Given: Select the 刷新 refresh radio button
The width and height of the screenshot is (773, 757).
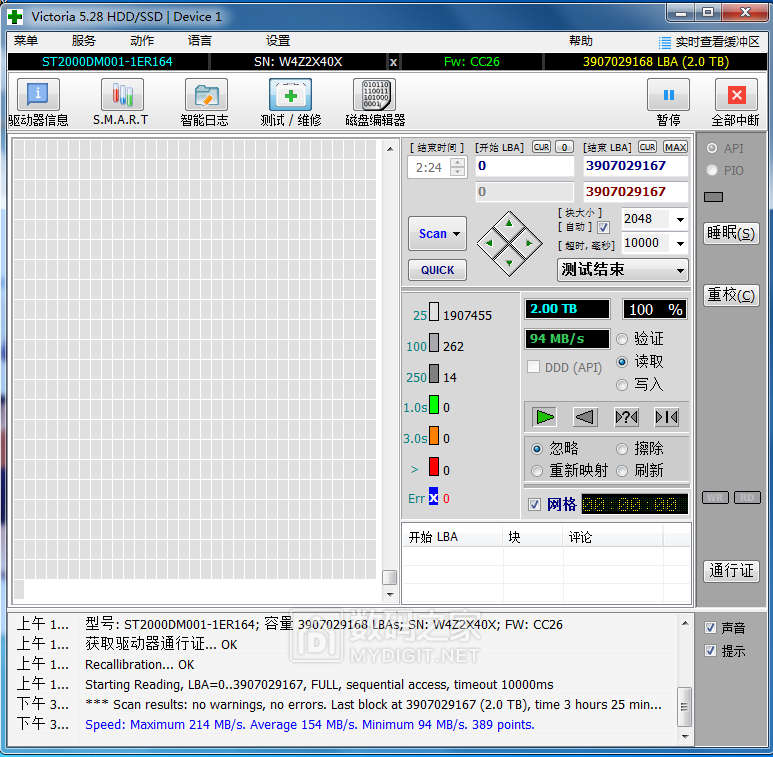Looking at the screenshot, I should pyautogui.click(x=622, y=471).
